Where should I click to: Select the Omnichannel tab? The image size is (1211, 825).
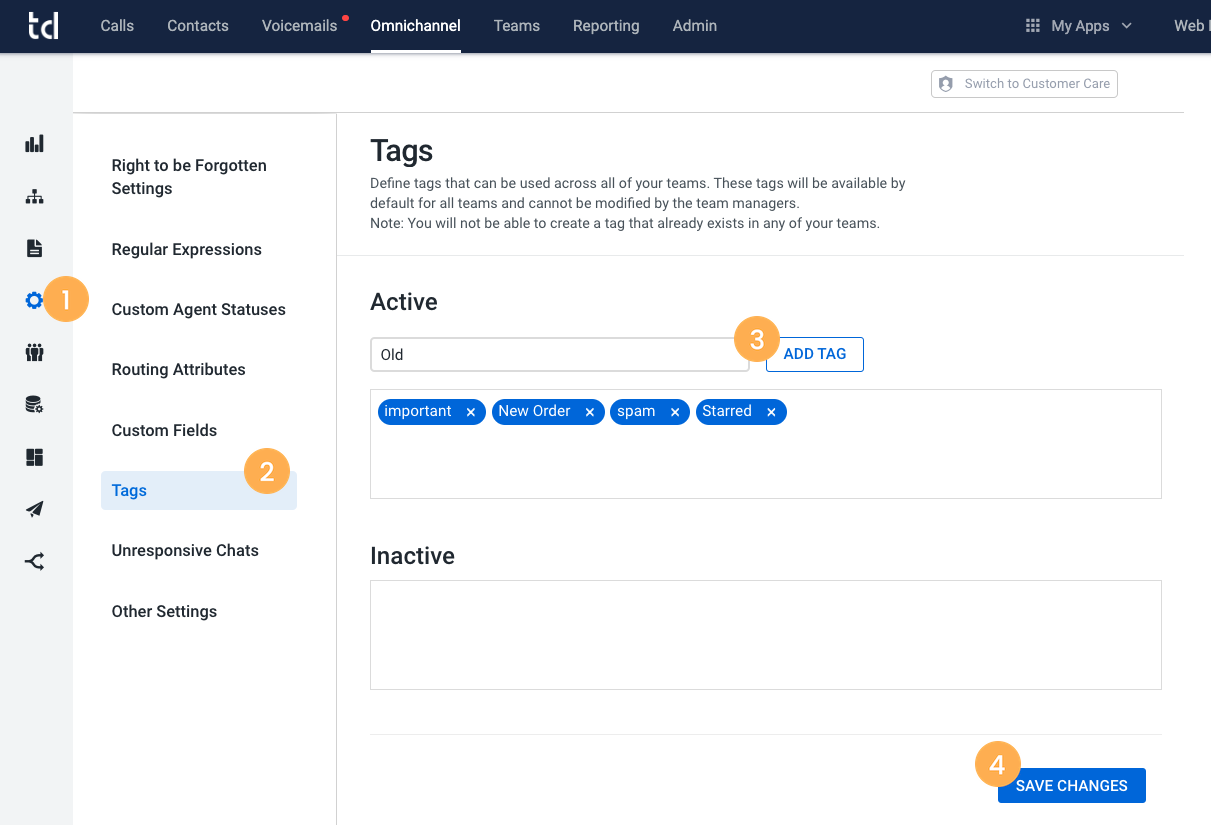tap(415, 26)
